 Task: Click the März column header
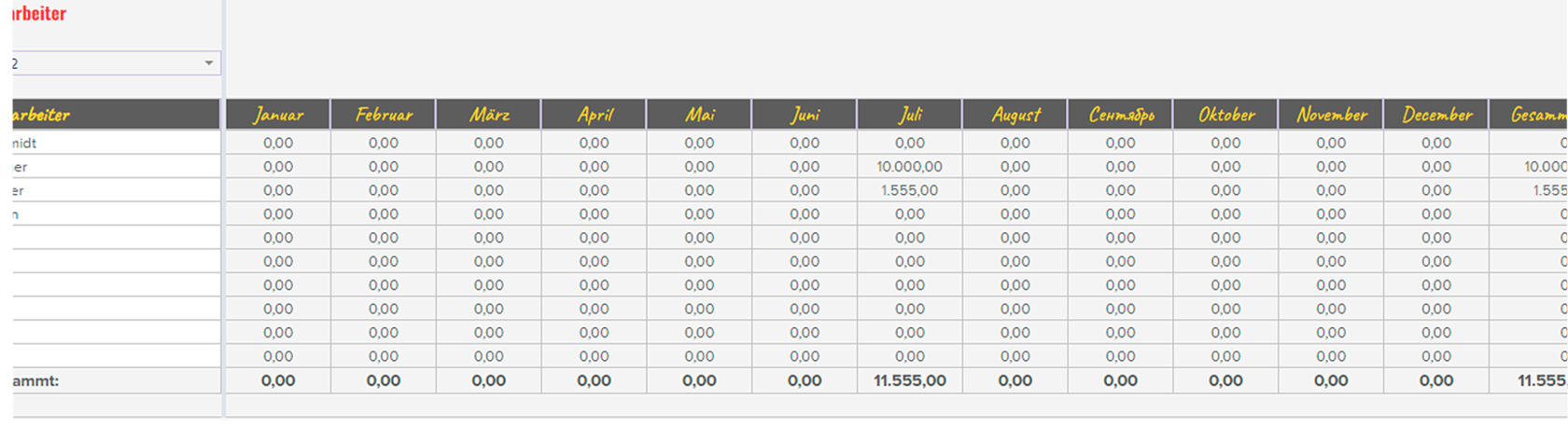point(489,115)
